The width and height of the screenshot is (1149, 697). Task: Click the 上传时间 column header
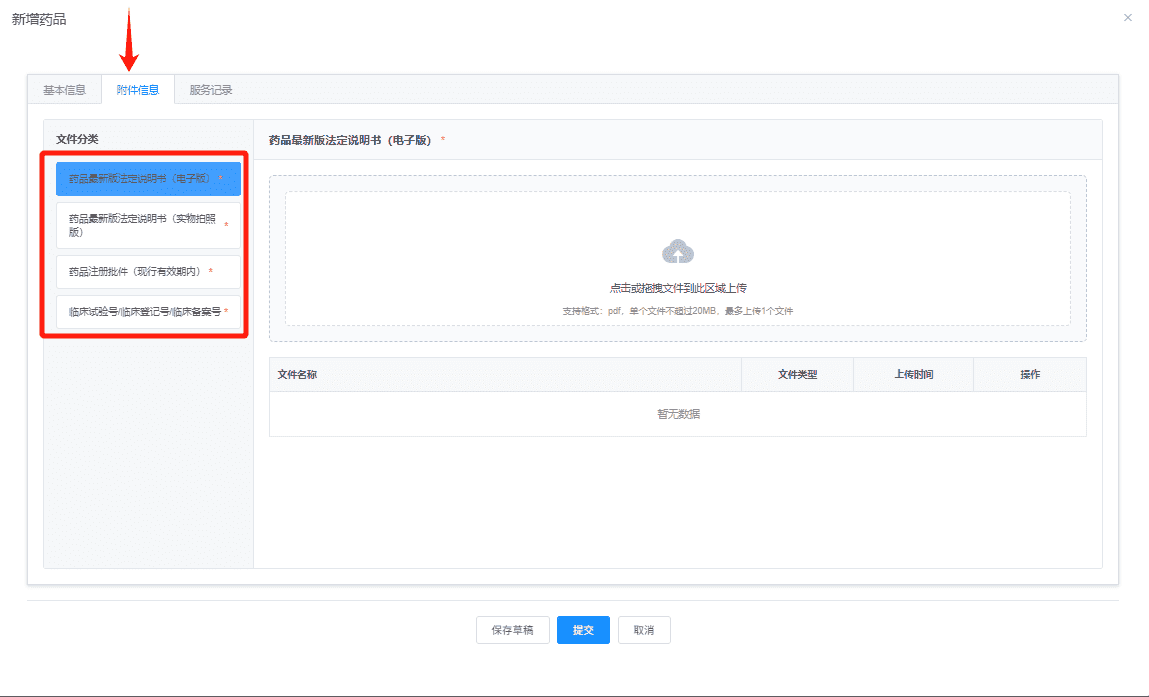pos(914,375)
